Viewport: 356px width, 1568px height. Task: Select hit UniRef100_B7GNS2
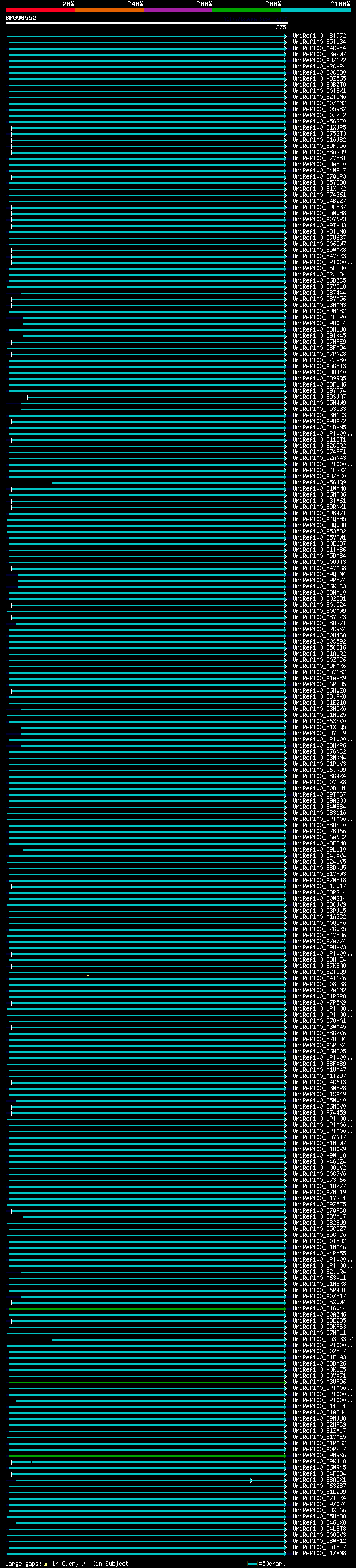point(319,753)
